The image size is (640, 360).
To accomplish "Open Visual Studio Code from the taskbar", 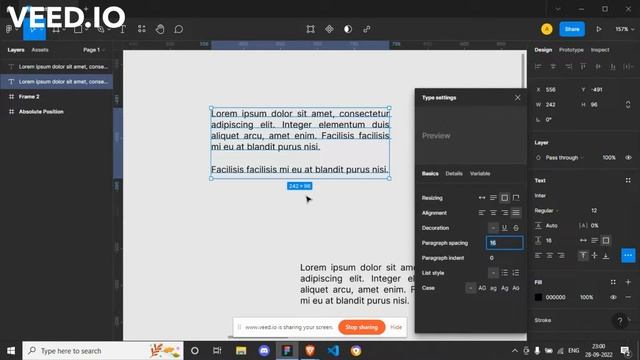I will coord(333,351).
